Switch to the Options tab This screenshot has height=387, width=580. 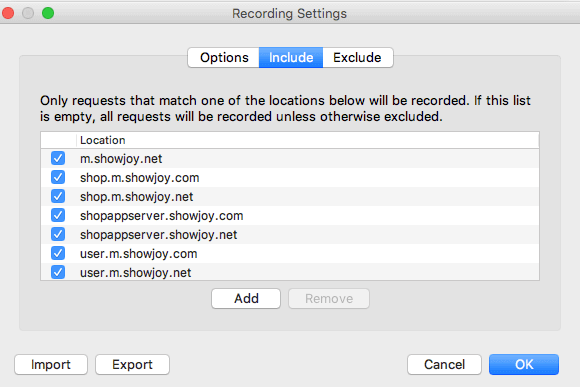[224, 57]
